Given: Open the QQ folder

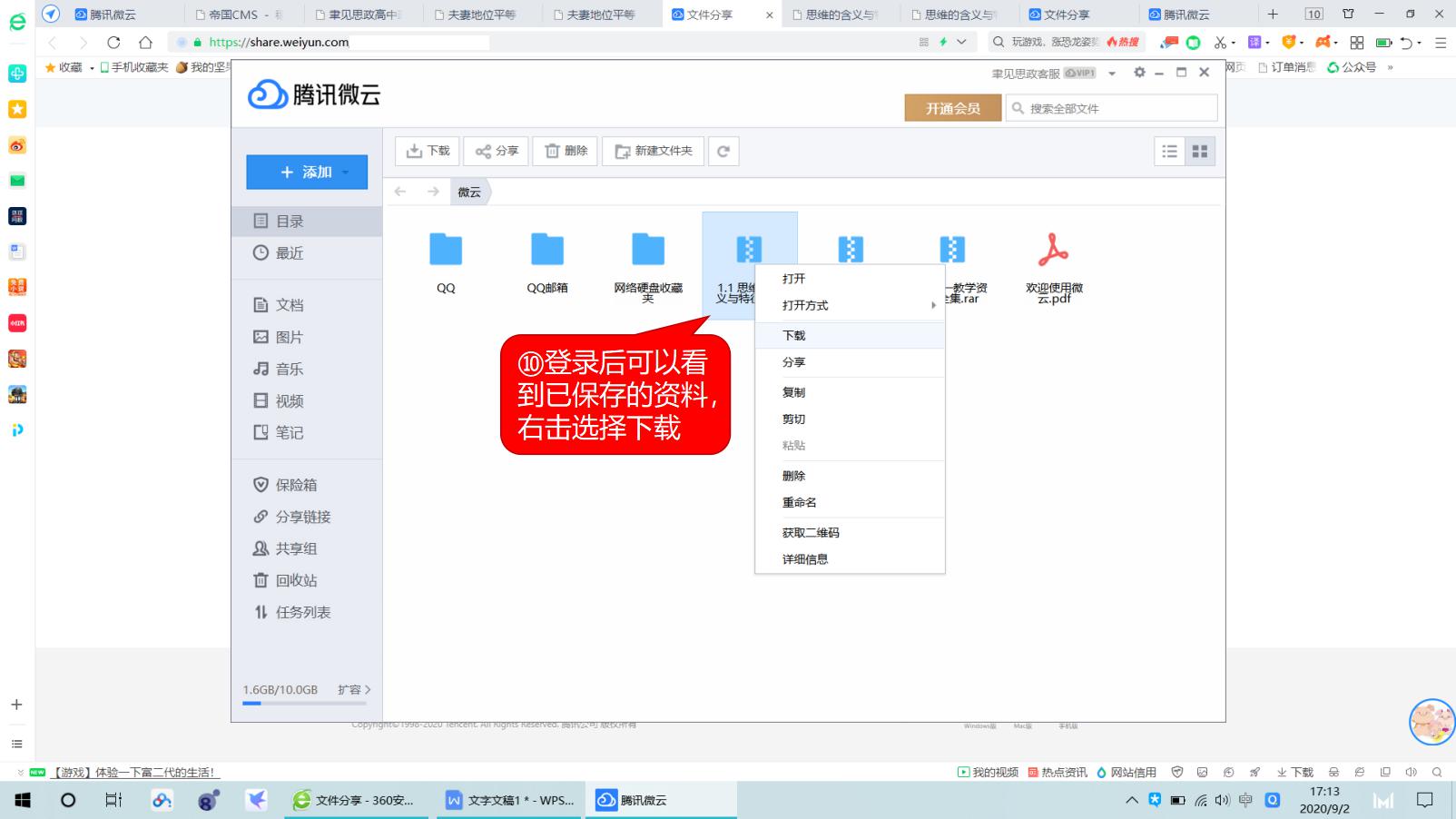Looking at the screenshot, I should click(x=446, y=263).
